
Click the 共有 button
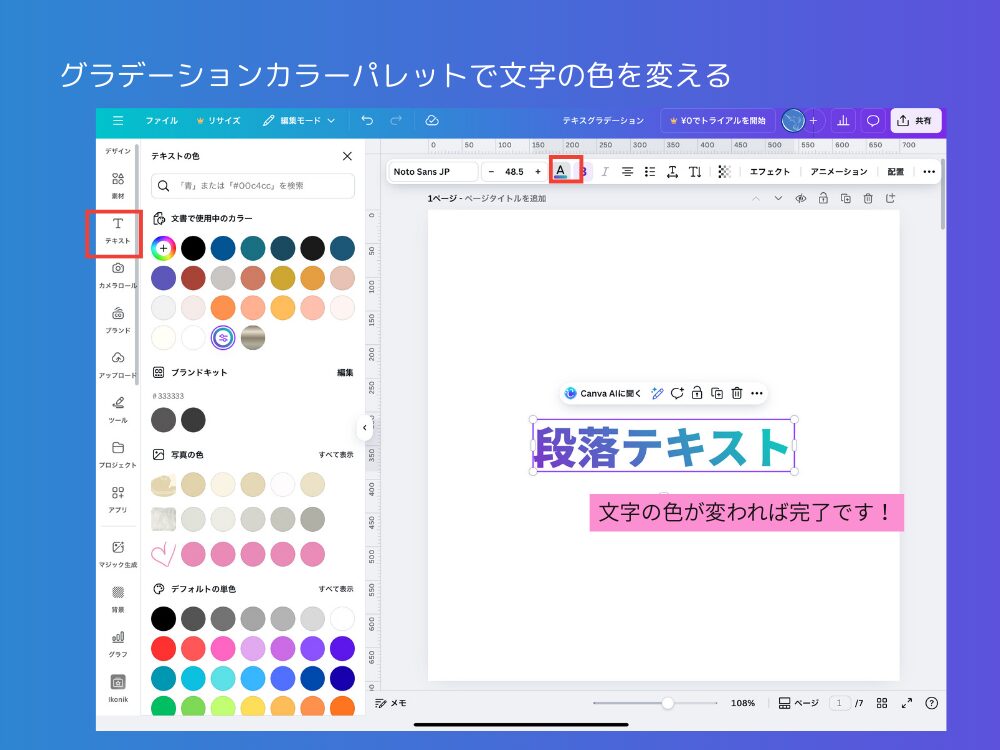pyautogui.click(x=916, y=120)
